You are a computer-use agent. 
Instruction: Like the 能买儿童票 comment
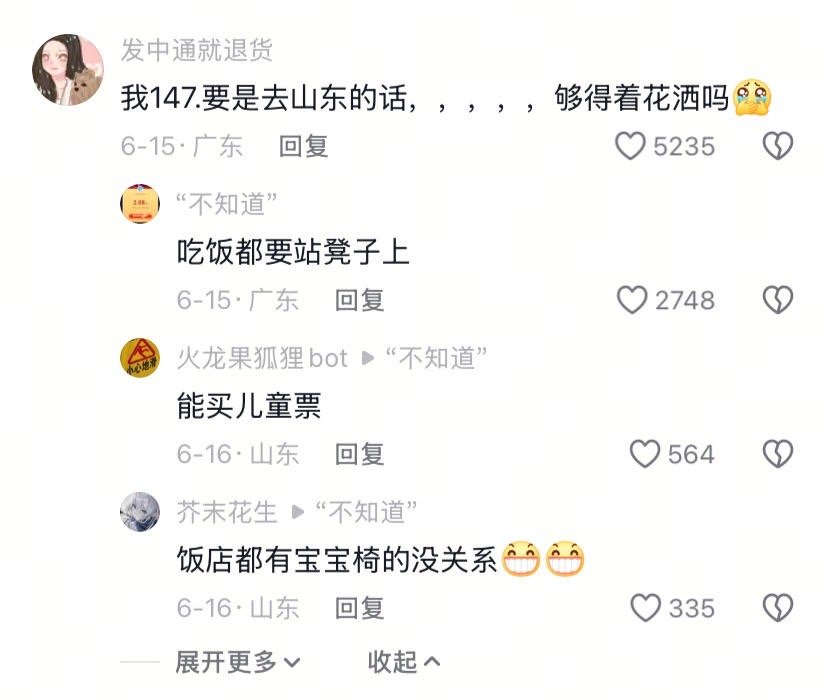pyautogui.click(x=645, y=454)
